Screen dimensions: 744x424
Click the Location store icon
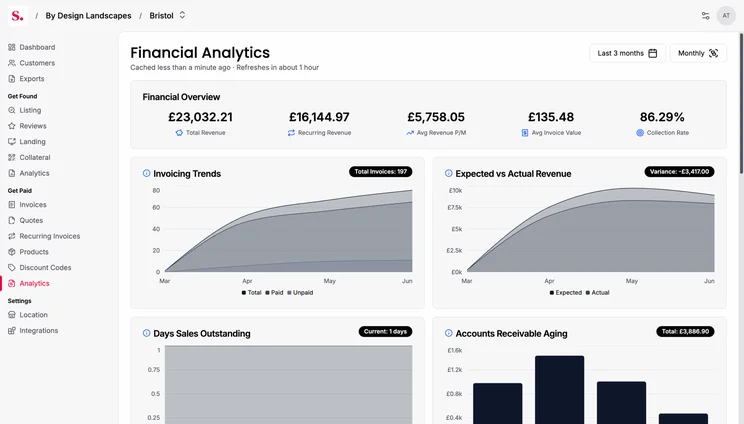pos(12,314)
